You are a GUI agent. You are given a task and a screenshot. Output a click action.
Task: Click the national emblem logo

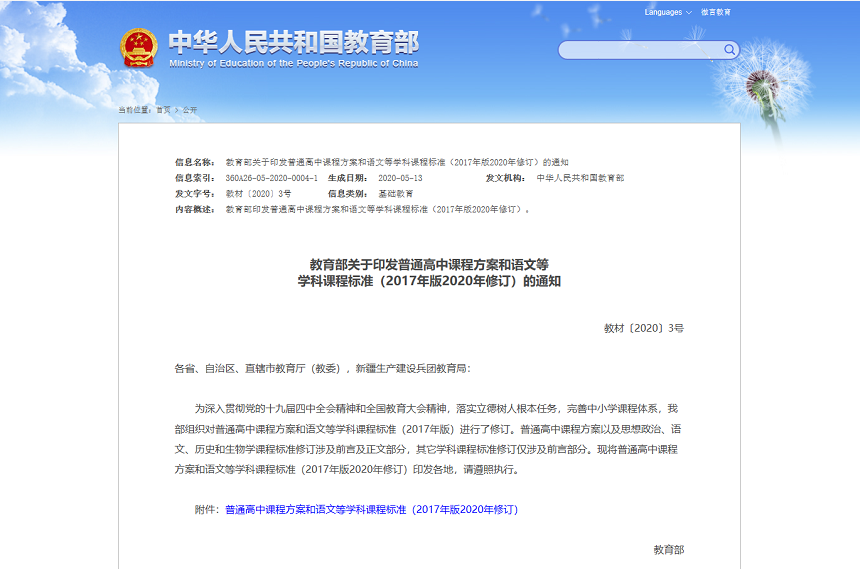139,48
